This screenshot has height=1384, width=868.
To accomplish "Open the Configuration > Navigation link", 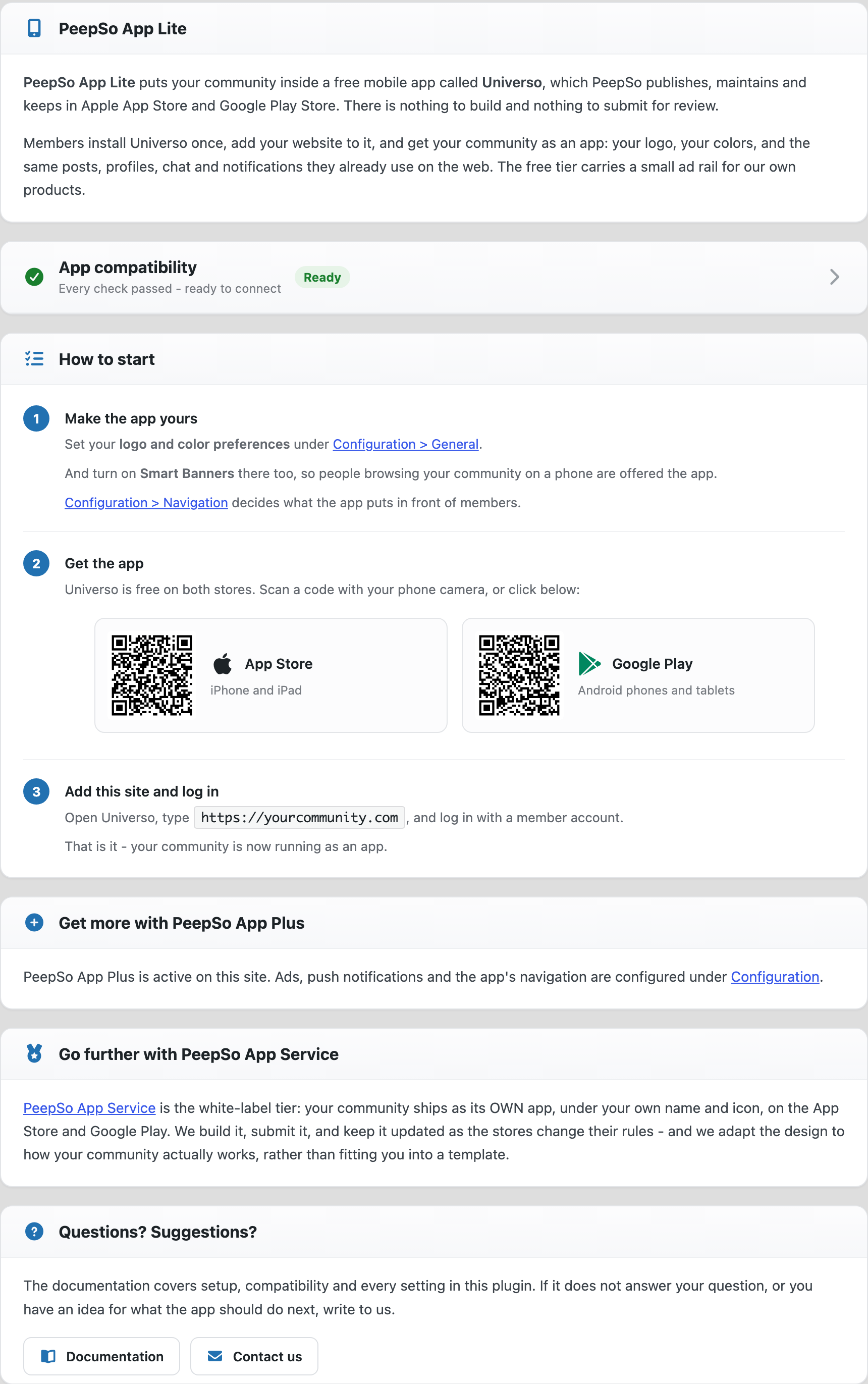I will point(146,503).
